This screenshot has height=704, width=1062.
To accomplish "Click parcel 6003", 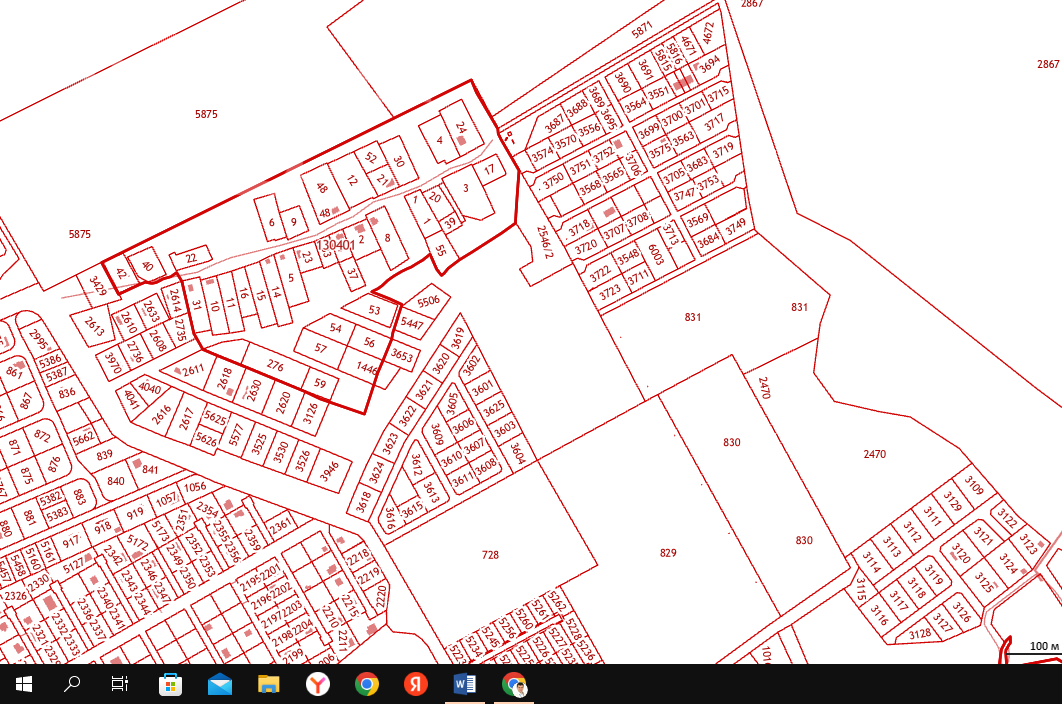I will coord(655,255).
